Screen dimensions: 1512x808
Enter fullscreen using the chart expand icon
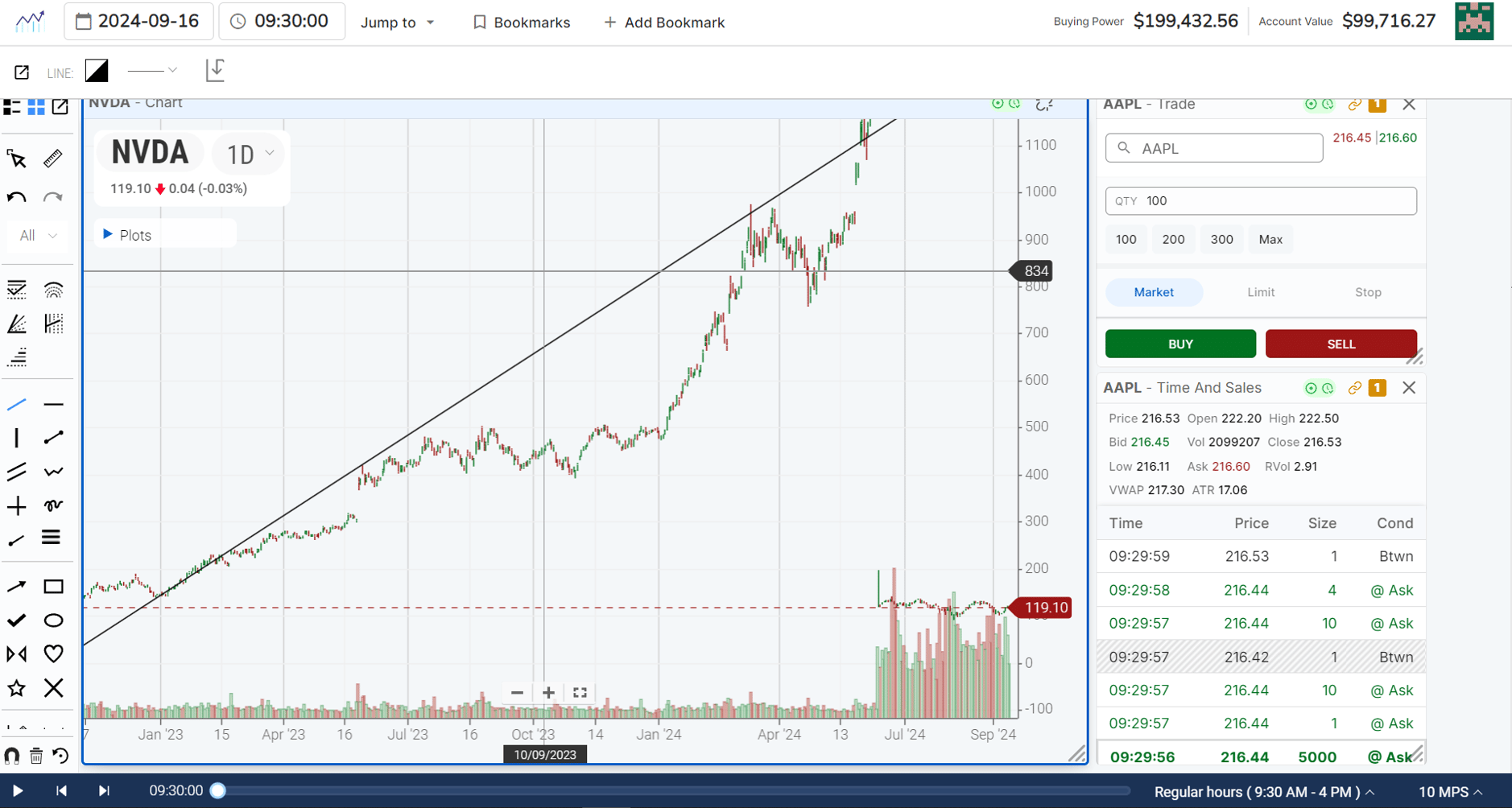tap(579, 691)
